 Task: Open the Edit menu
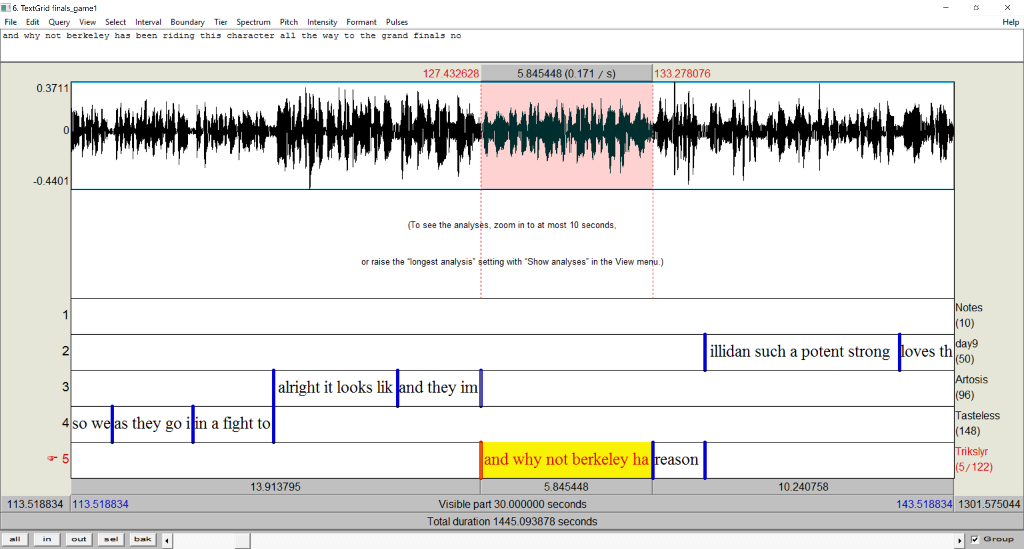coord(33,22)
